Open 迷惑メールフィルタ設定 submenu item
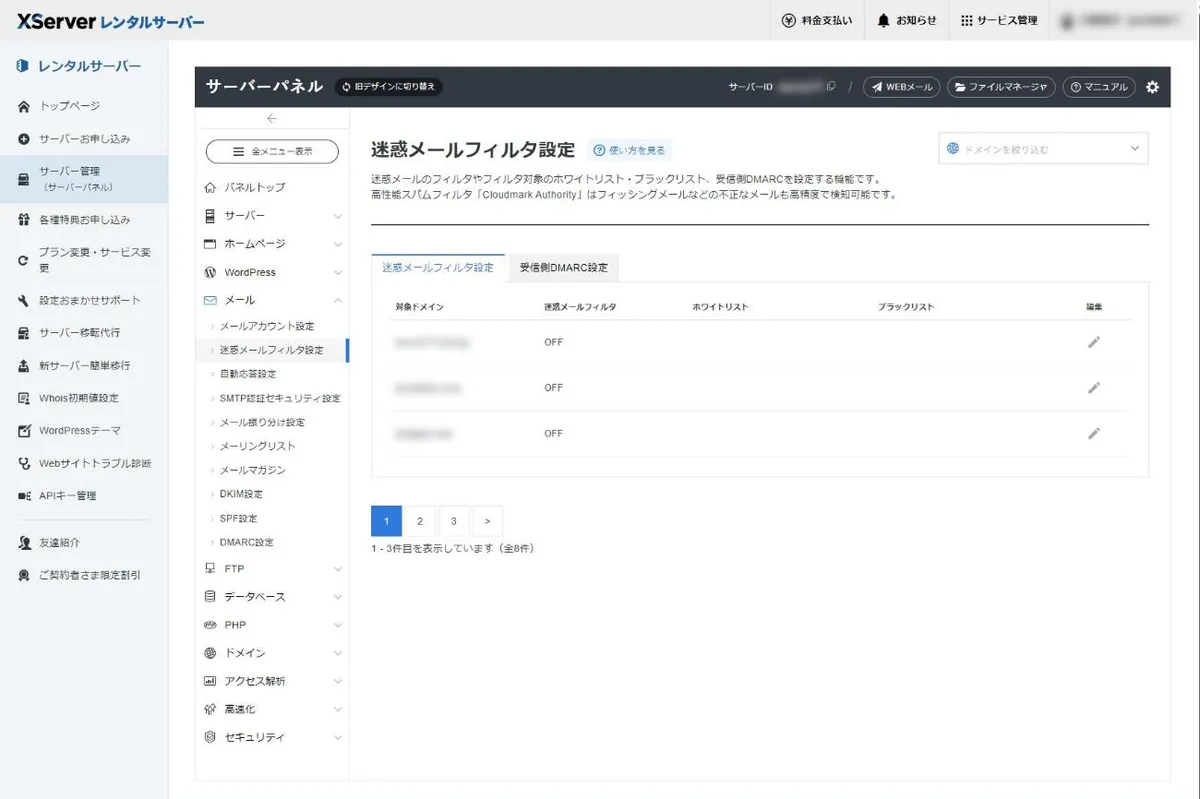This screenshot has height=799, width=1200. [x=271, y=351]
